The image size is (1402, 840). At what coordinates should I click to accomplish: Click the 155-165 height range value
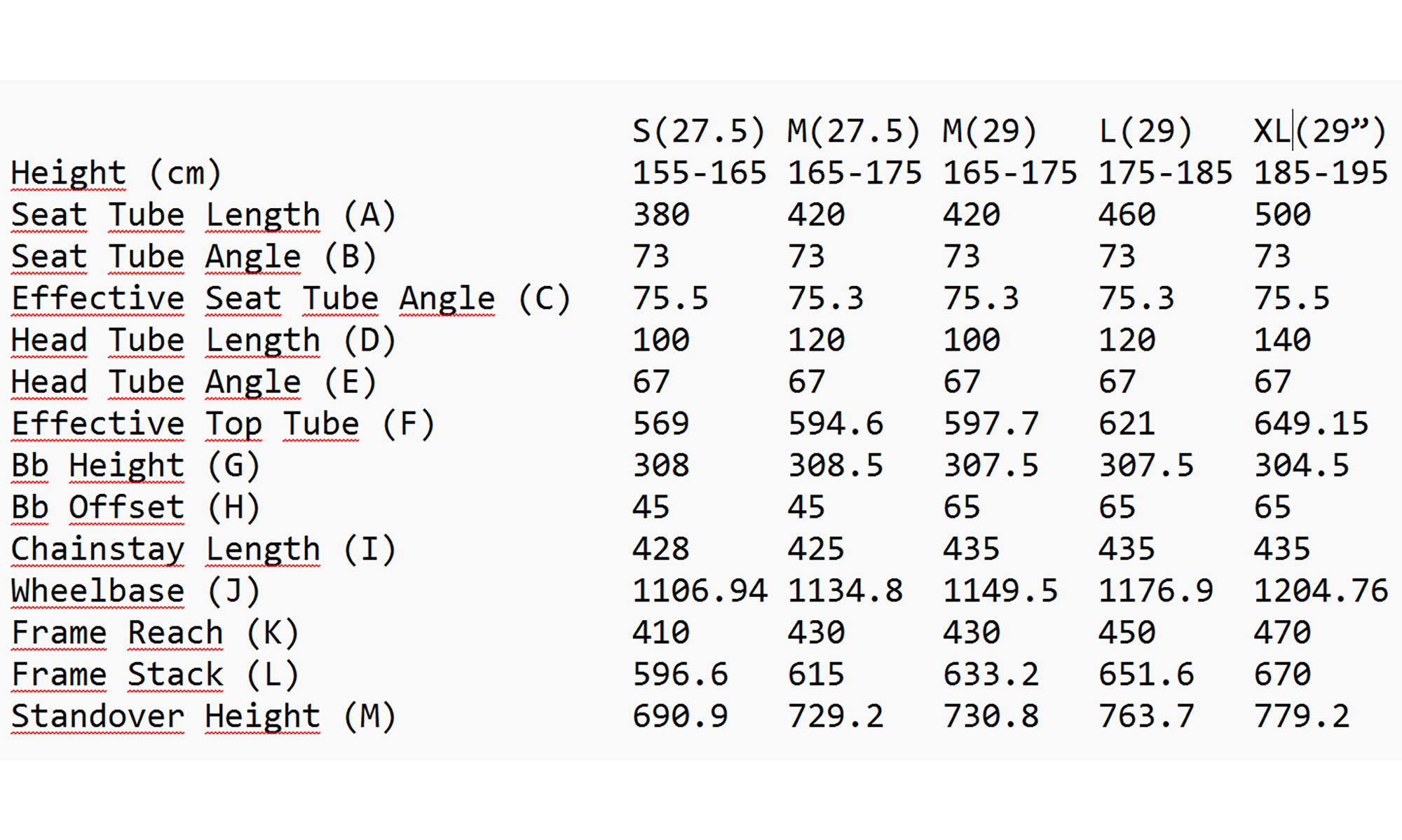699,173
